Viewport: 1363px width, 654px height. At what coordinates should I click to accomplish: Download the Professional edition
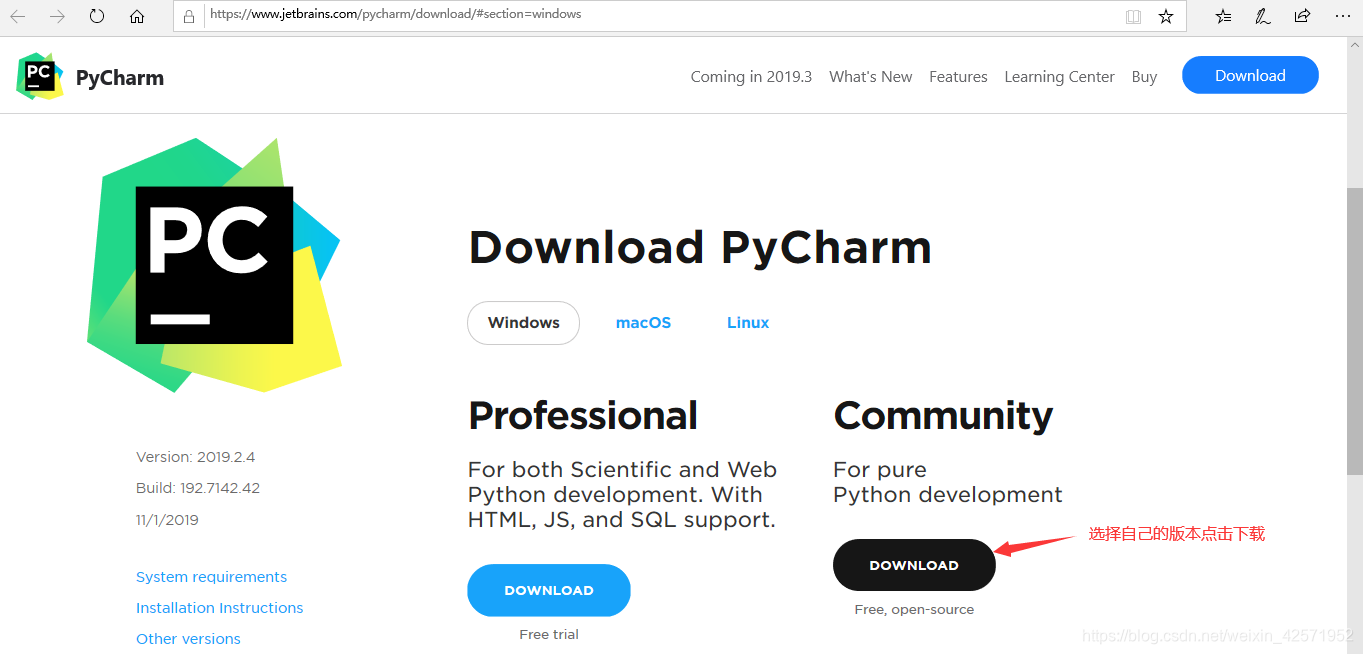549,590
